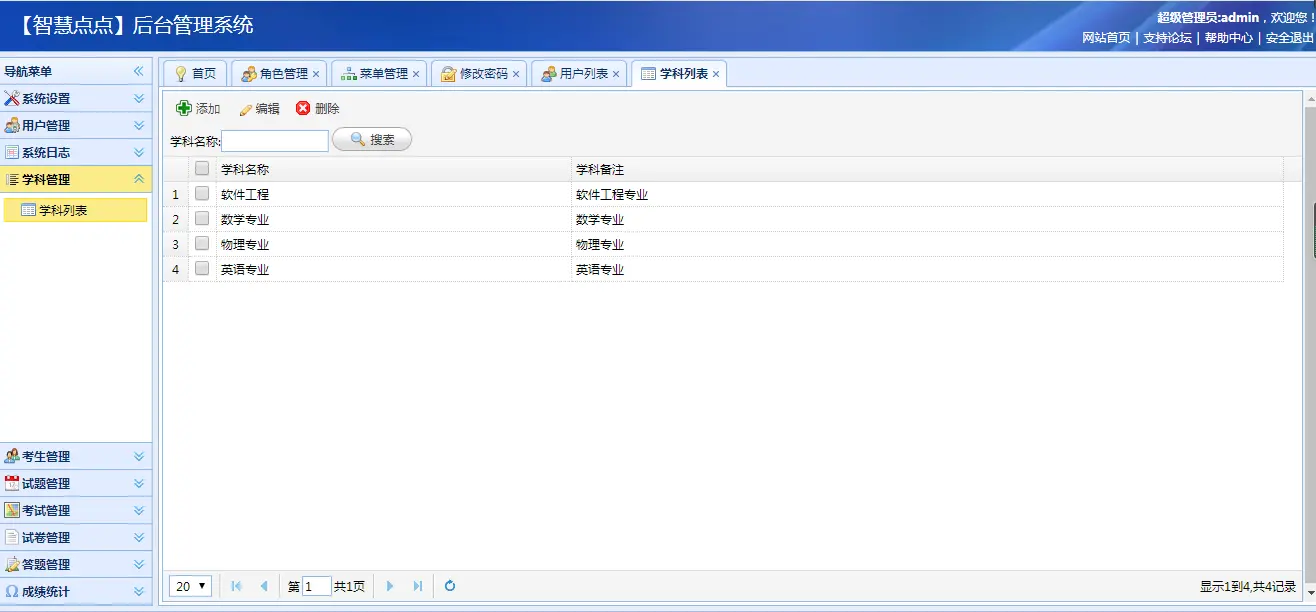Image resolution: width=1316 pixels, height=612 pixels.
Task: Expand the 试题管理 accordion chevron
Action: tap(139, 484)
